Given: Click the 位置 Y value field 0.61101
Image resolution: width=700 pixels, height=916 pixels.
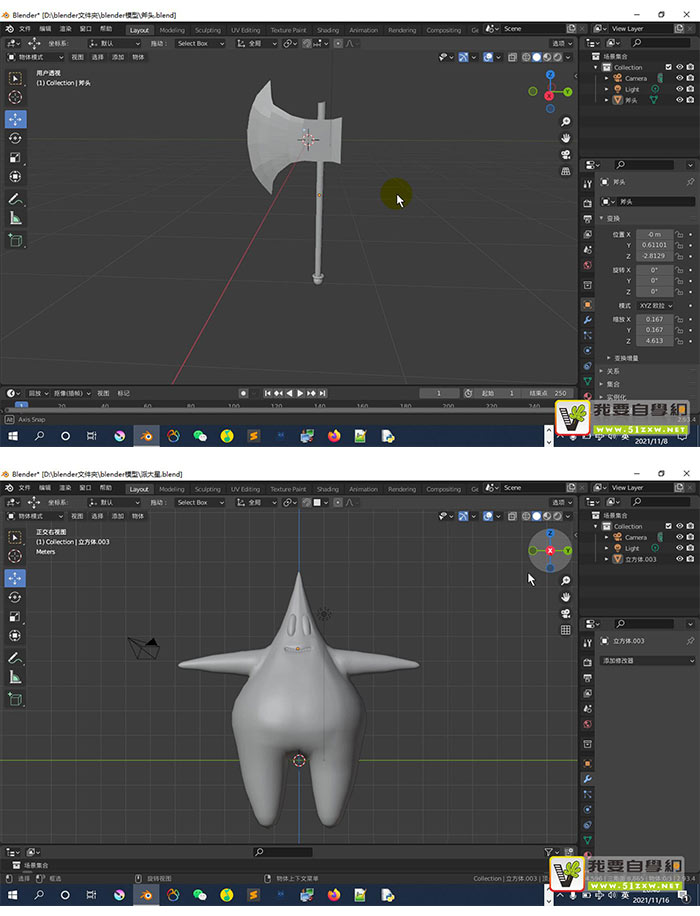Looking at the screenshot, I should (x=654, y=245).
